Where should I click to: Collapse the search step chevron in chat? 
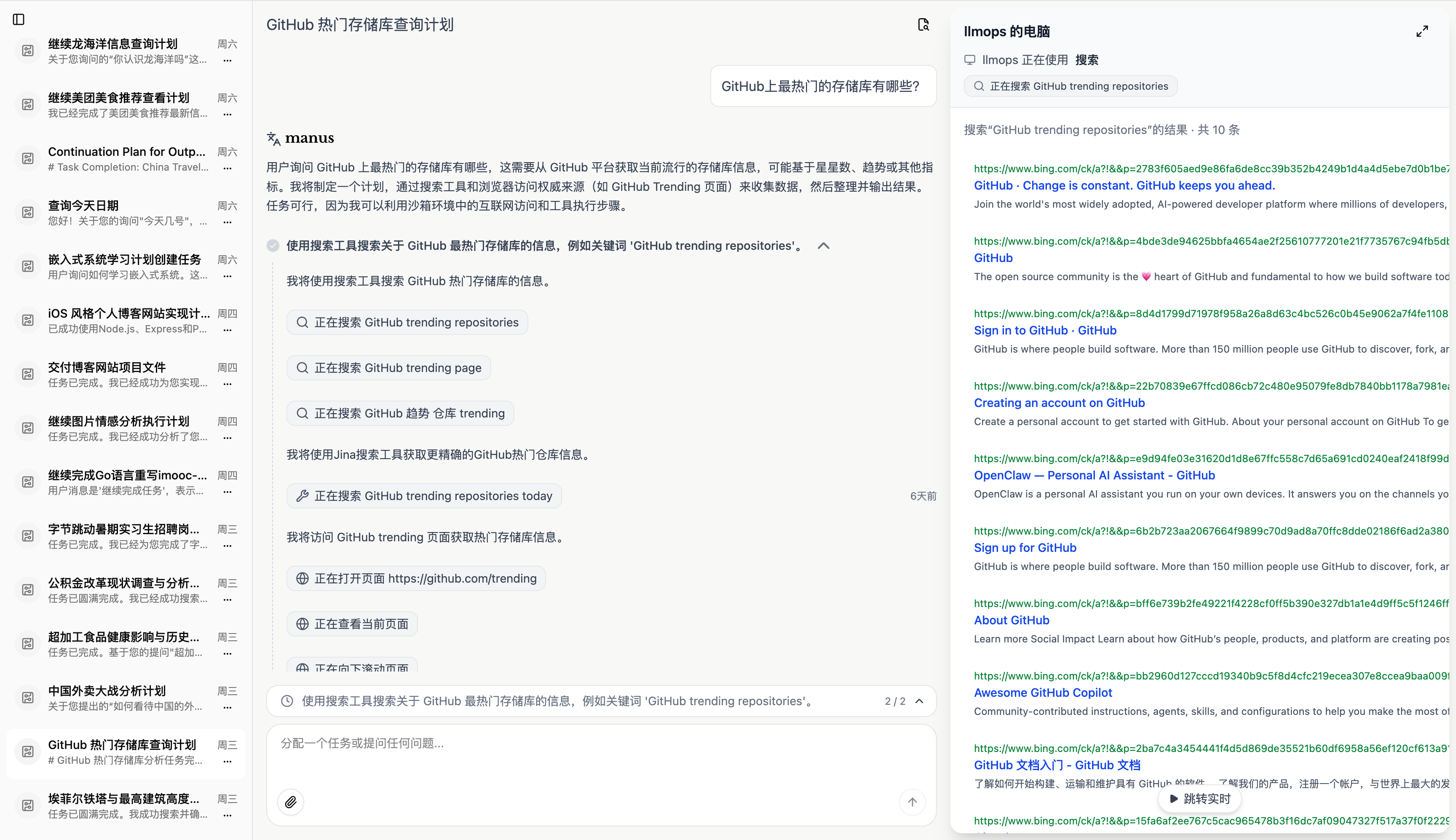824,246
